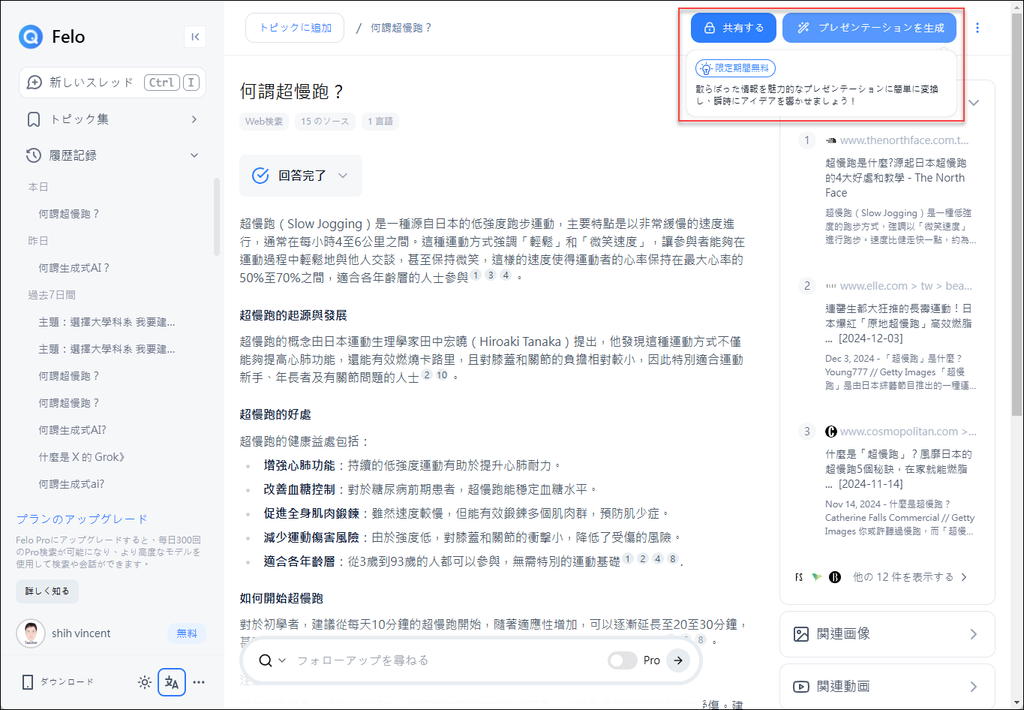The height and width of the screenshot is (710, 1024).
Task: Click the 15 のソース tag
Action: (325, 121)
